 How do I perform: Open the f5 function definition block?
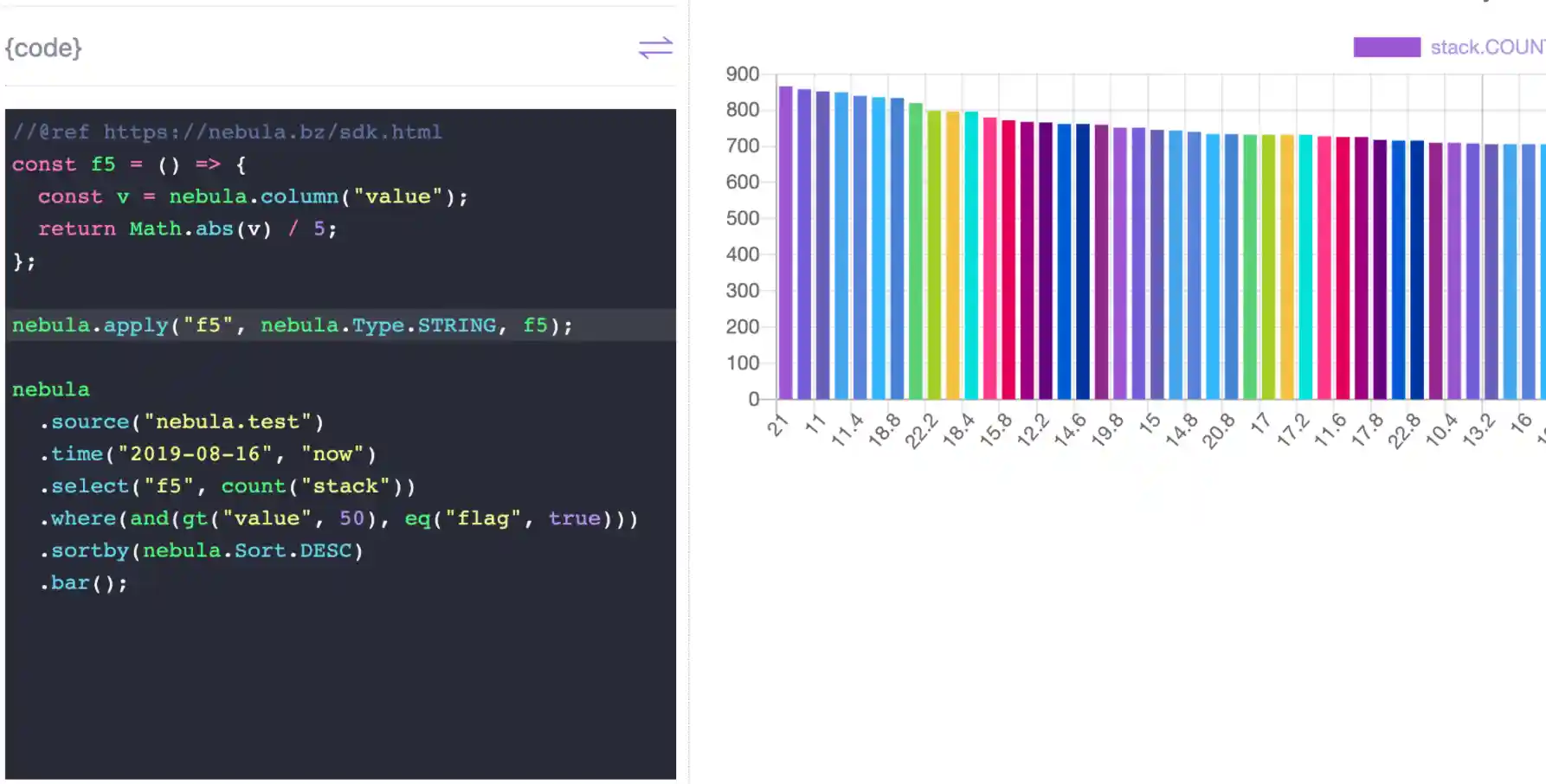[x=128, y=164]
